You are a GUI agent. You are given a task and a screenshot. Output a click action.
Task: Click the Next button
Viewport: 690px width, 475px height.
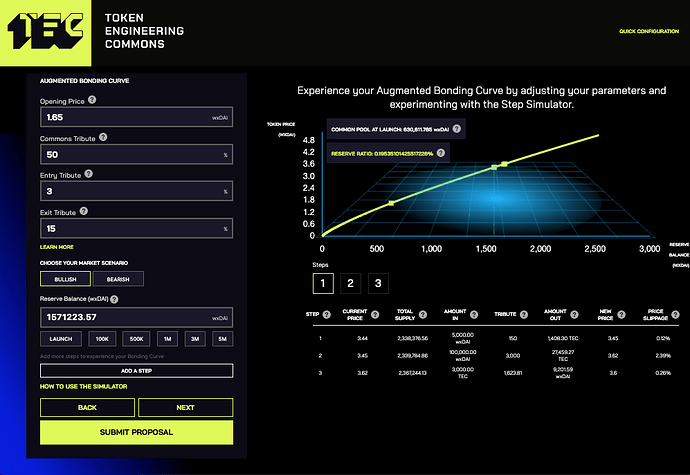185,408
